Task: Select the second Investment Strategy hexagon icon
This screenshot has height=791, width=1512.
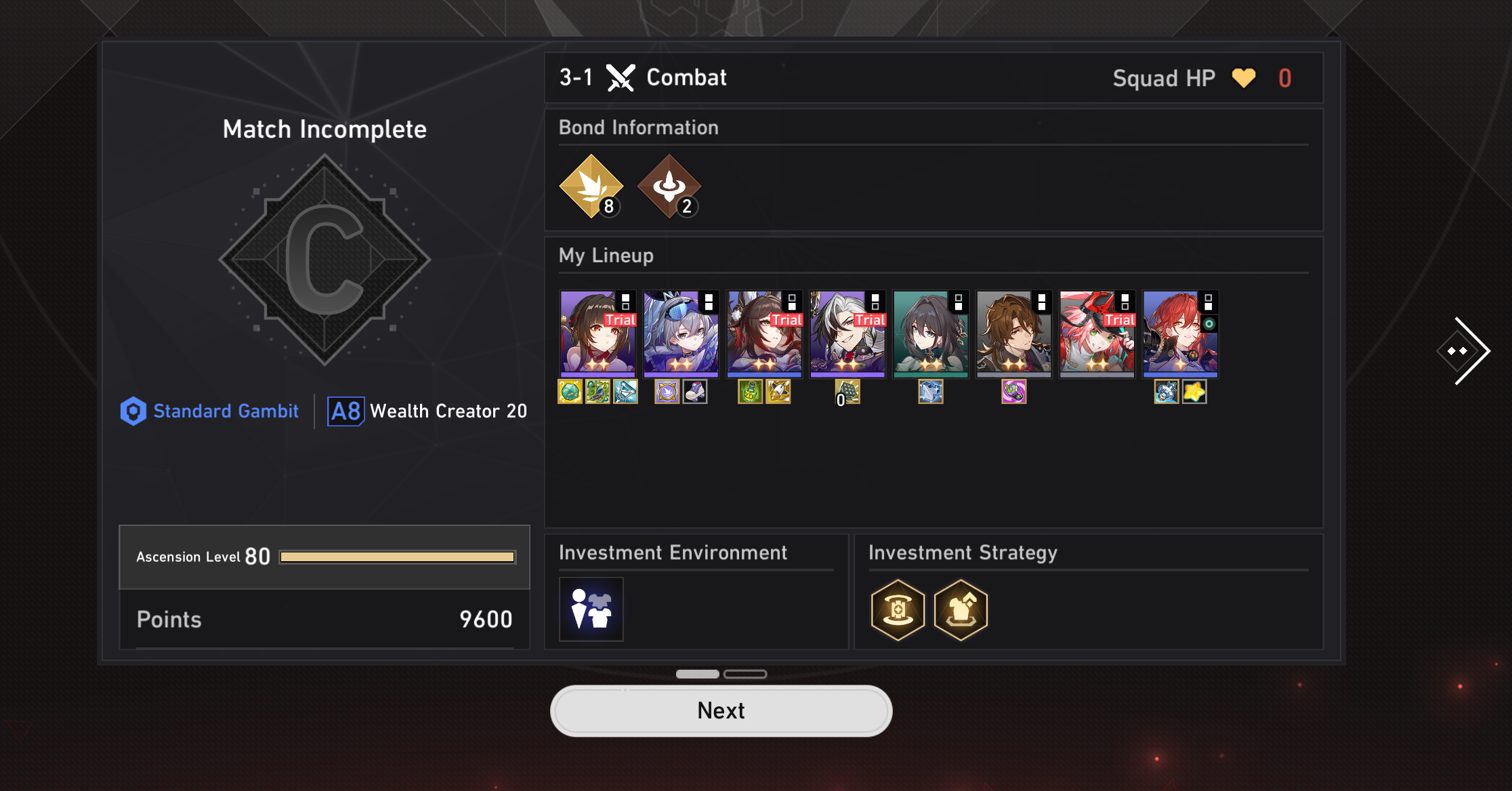Action: pos(961,610)
